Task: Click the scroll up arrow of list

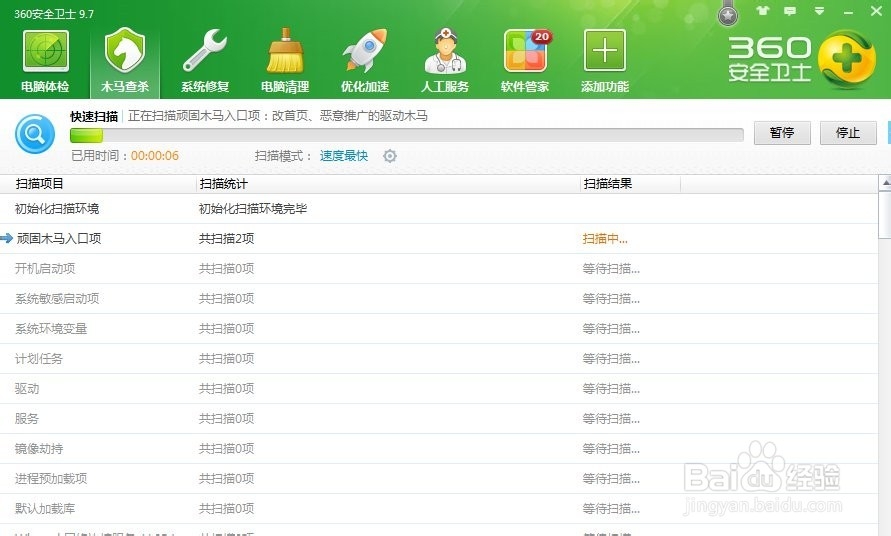Action: (x=885, y=183)
